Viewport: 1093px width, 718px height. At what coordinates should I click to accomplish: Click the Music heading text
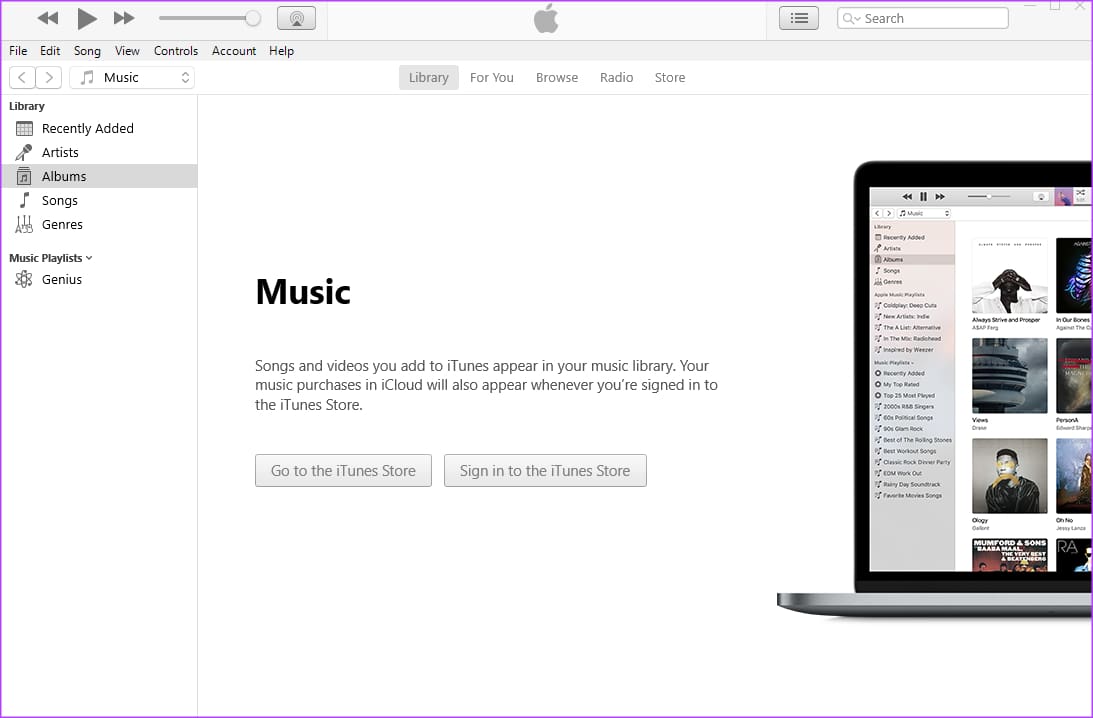click(303, 291)
